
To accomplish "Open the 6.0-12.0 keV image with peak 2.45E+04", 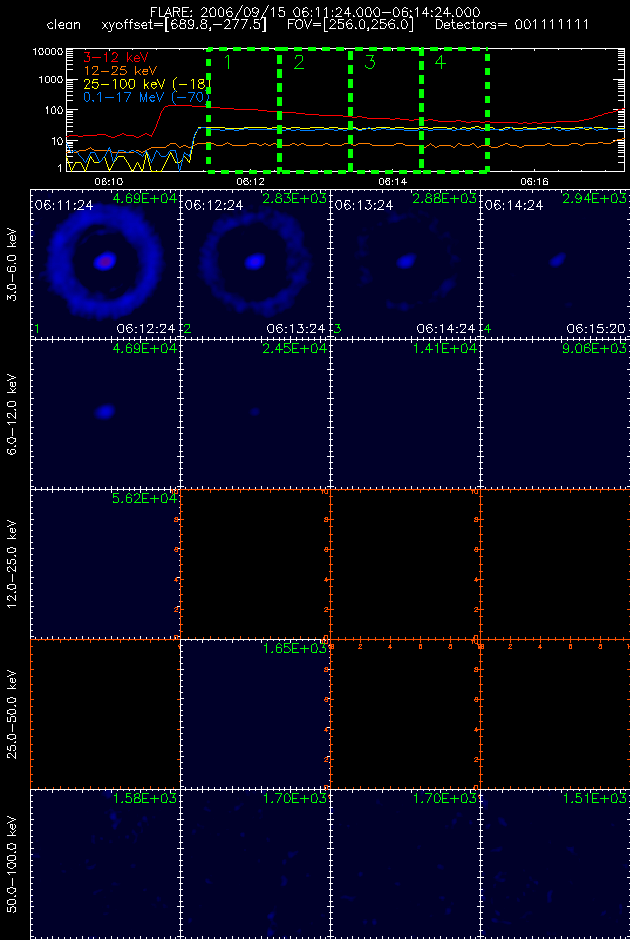I will pyautogui.click(x=255, y=414).
